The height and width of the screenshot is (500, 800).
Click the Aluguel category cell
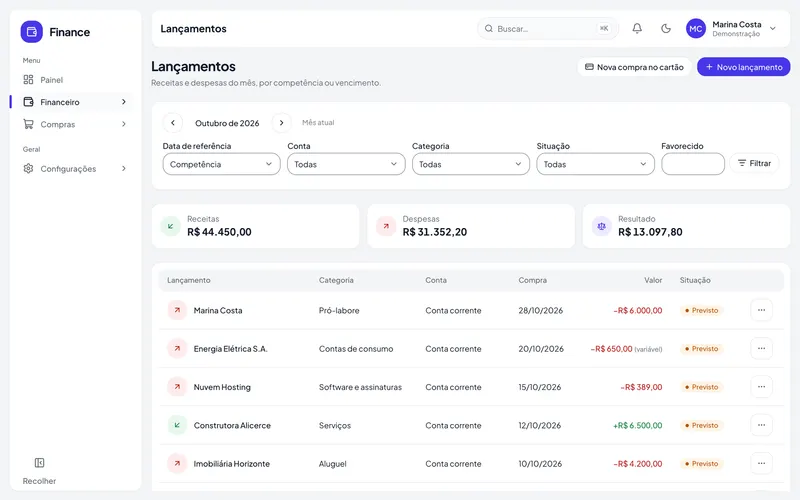333,463
